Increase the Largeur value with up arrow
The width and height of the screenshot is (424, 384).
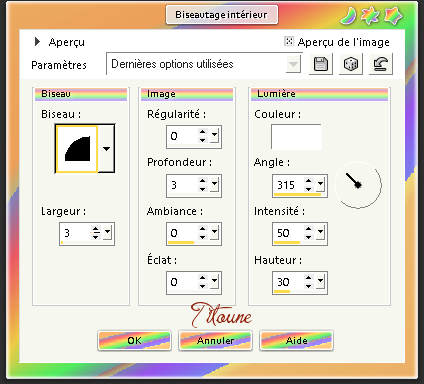pos(96,229)
